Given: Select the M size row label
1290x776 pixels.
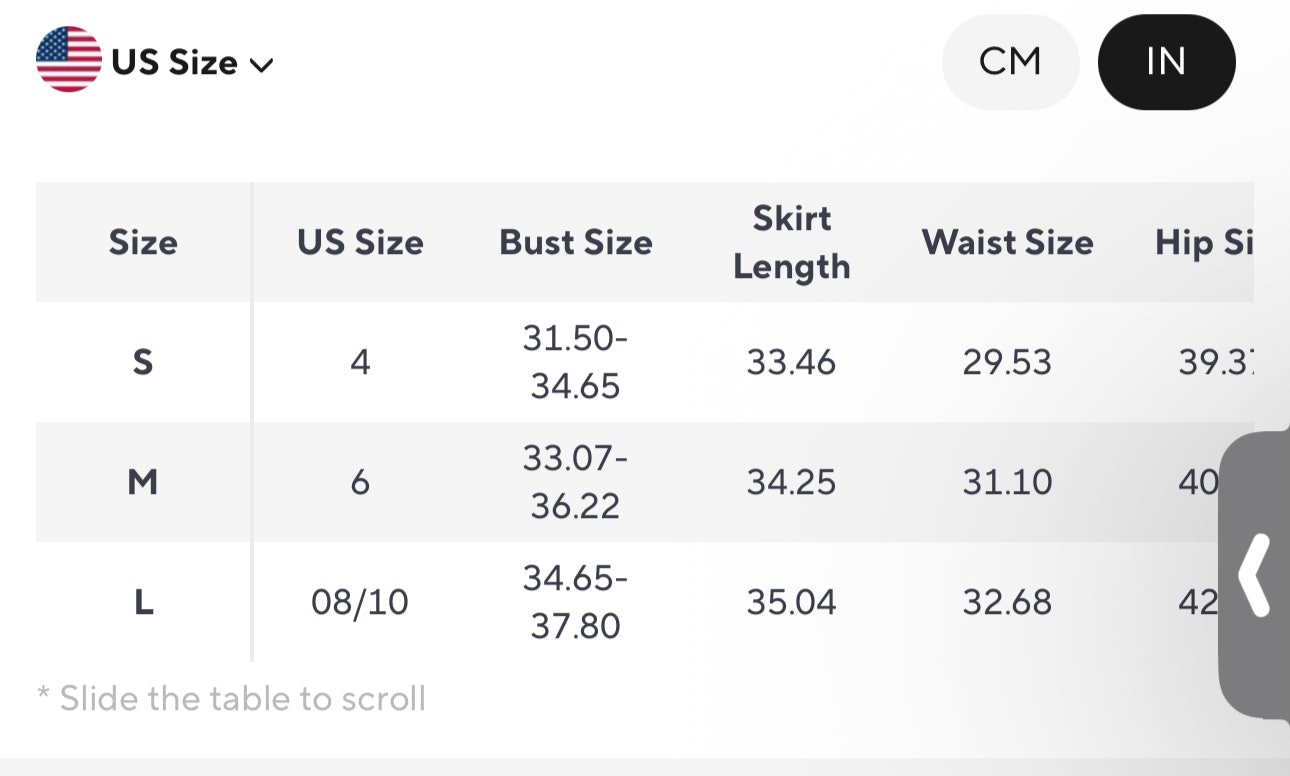Looking at the screenshot, I should (143, 482).
